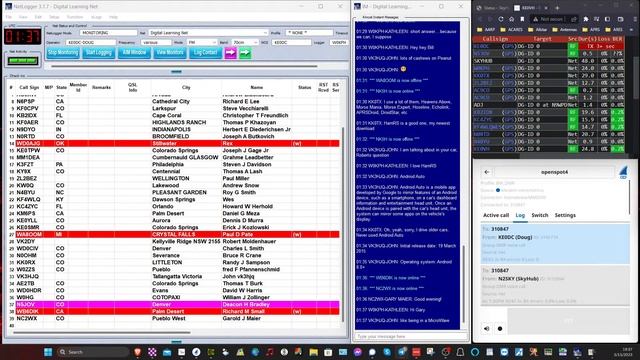Screen dimensions: 640x360
Task: Open the Profile dropdown showing NONE
Action: (309, 33)
